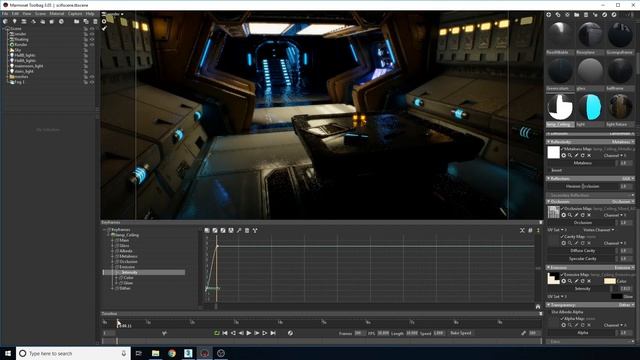Click the duplicate object icon in scene toolbar
This screenshot has height=360, width=640.
point(86,21)
